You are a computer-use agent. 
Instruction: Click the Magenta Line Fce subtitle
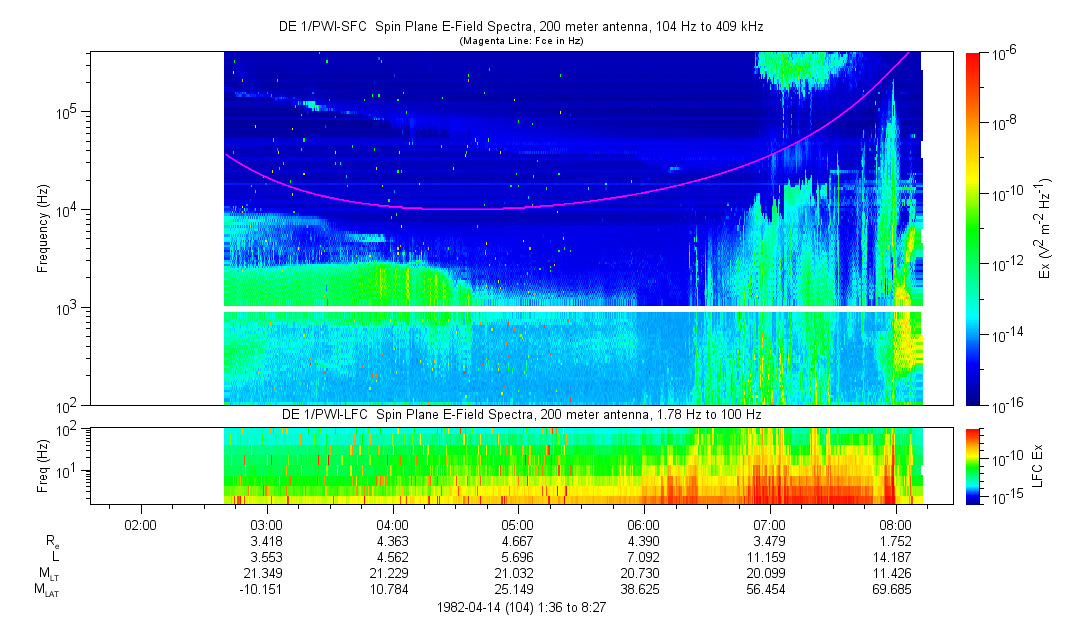(520, 42)
